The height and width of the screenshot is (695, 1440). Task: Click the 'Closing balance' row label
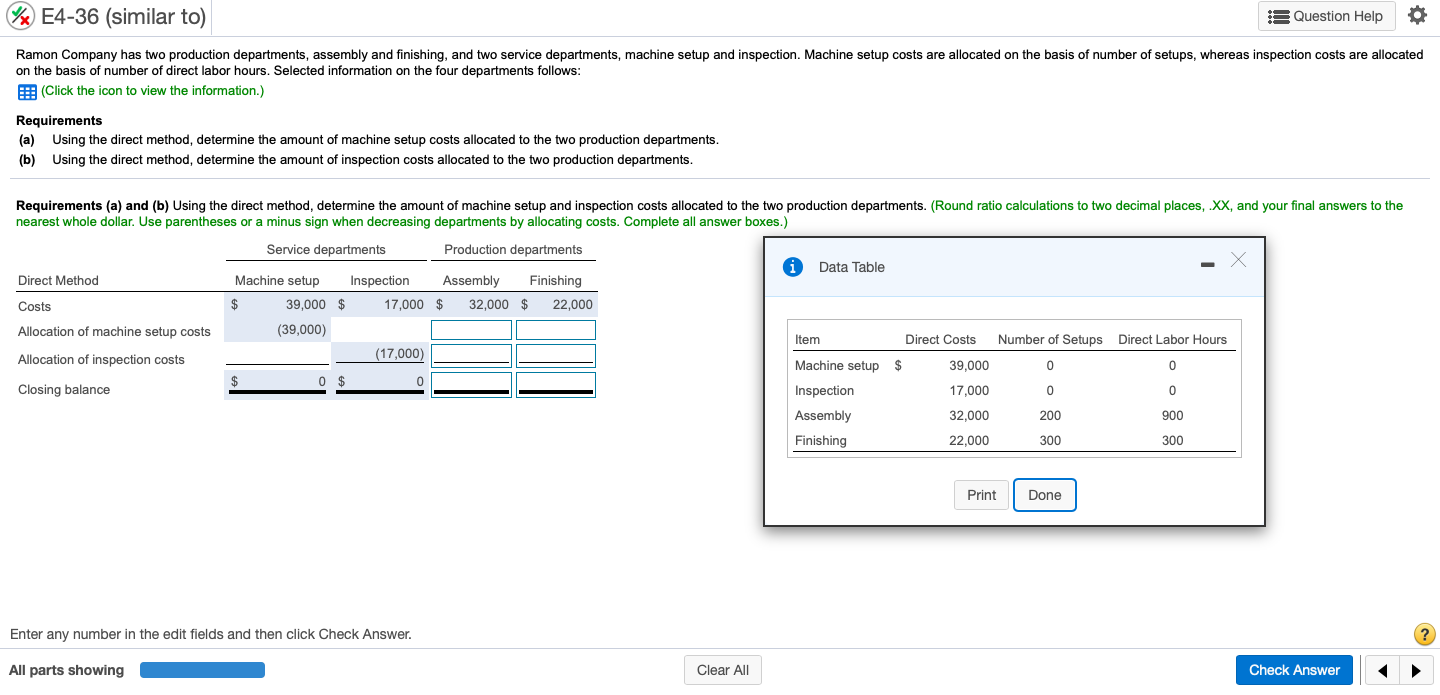tap(64, 389)
